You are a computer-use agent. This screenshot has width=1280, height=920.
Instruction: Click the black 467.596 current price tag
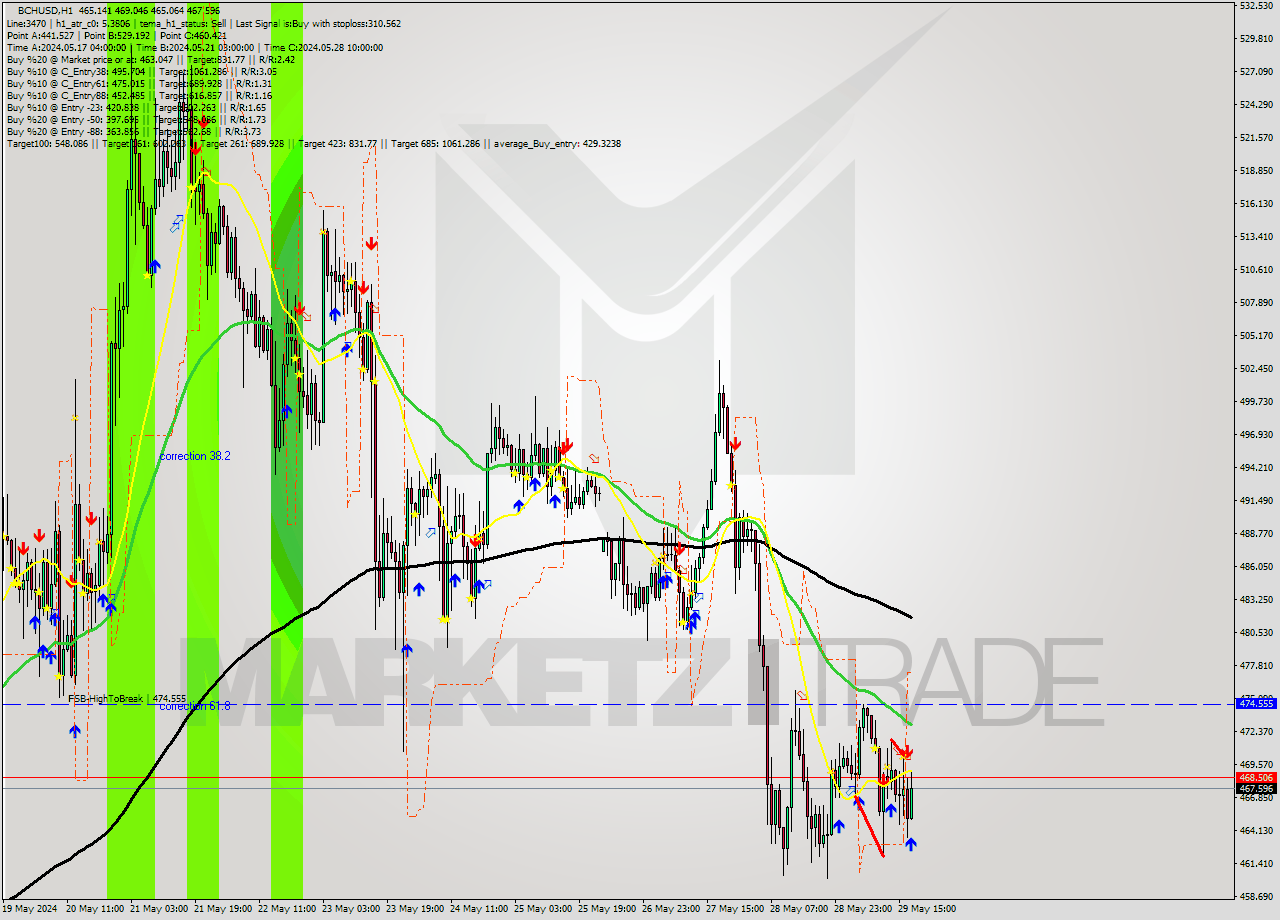click(x=1257, y=788)
